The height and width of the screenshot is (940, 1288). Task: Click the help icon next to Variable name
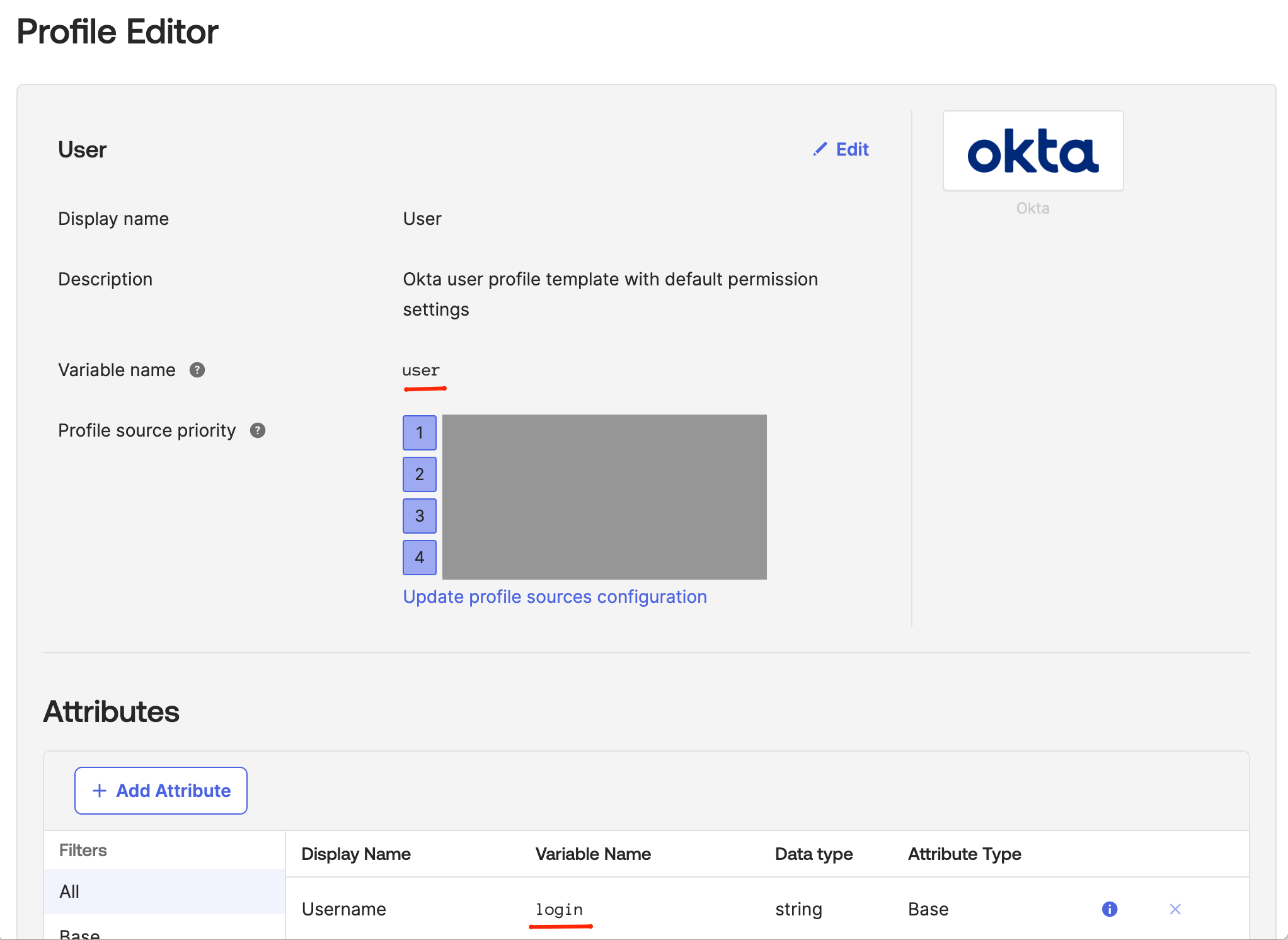pyautogui.click(x=197, y=370)
